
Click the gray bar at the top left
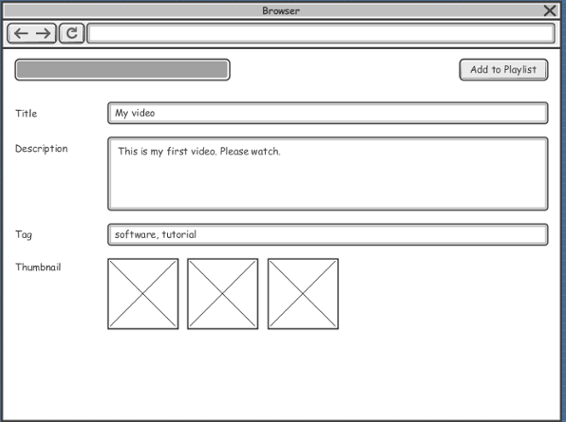pos(122,70)
